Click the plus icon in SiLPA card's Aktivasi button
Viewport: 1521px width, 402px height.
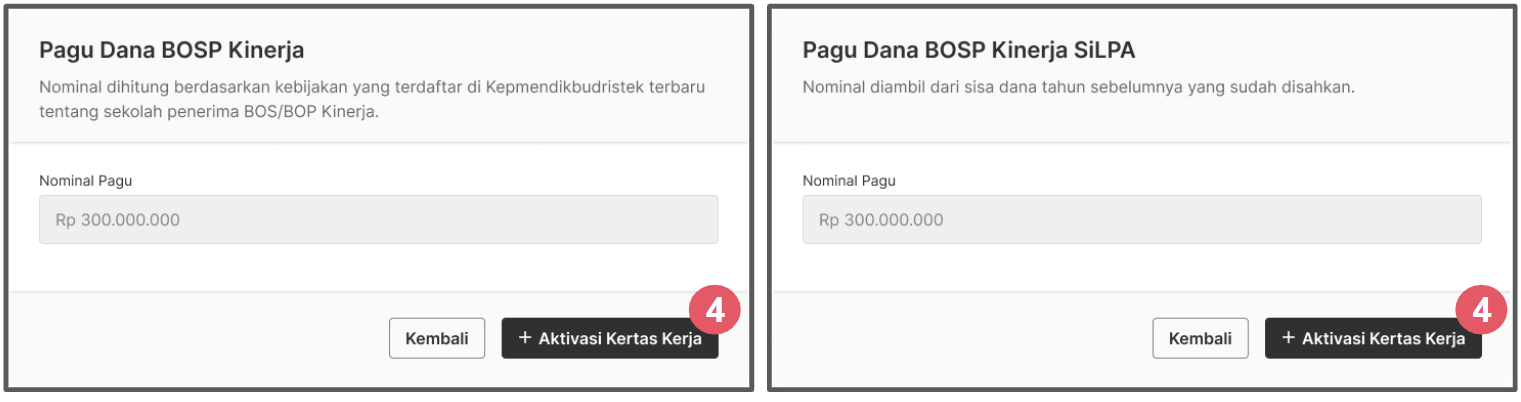[1288, 338]
